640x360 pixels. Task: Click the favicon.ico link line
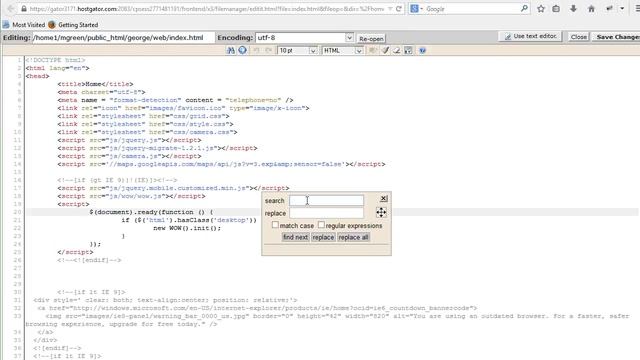(x=183, y=108)
